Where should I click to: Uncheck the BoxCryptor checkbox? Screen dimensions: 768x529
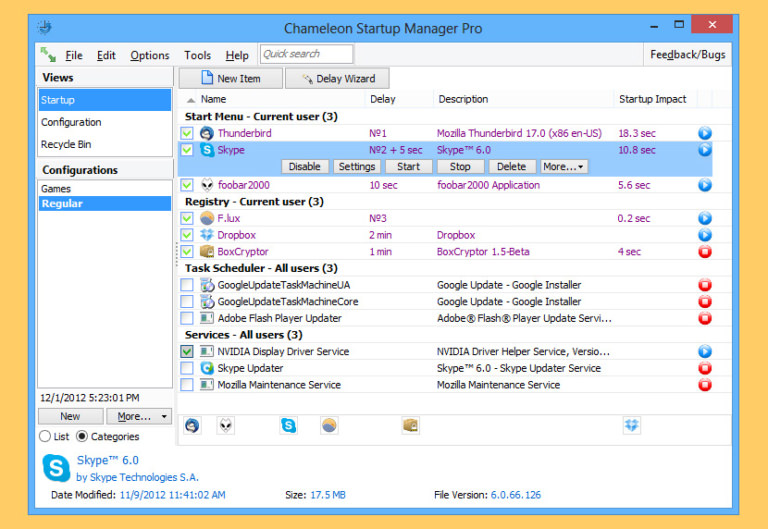[x=187, y=252]
